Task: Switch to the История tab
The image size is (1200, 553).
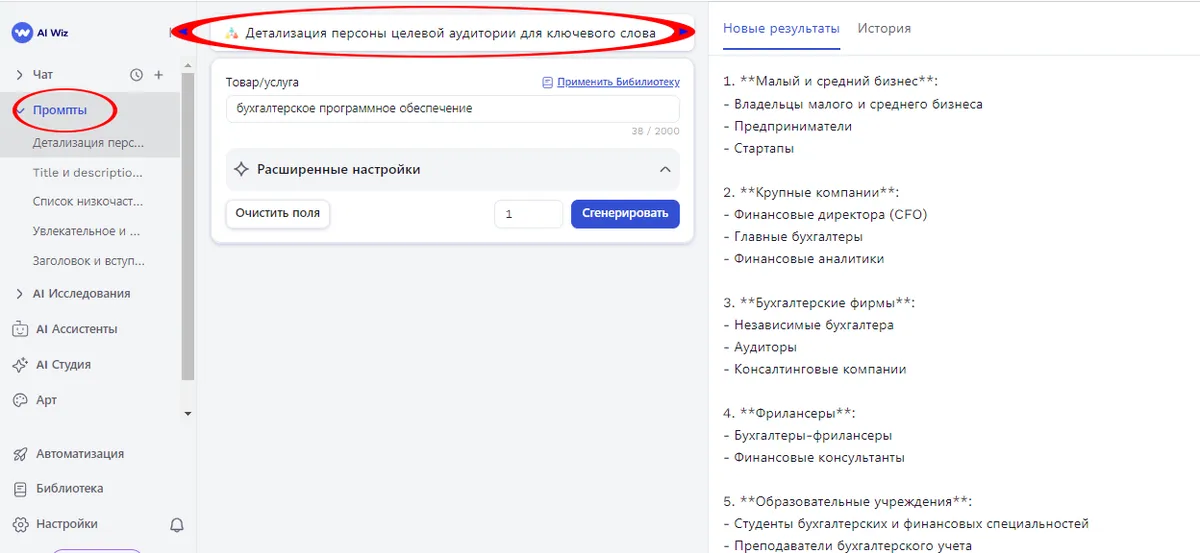Action: [x=884, y=28]
